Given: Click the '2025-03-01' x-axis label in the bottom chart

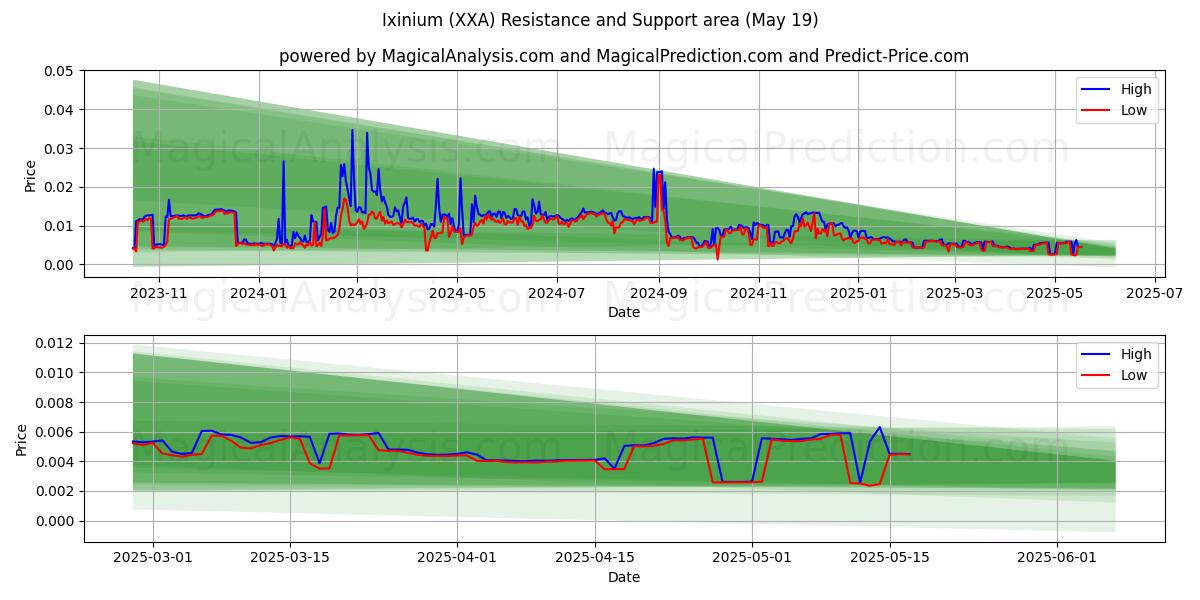Looking at the screenshot, I should click(x=152, y=559).
